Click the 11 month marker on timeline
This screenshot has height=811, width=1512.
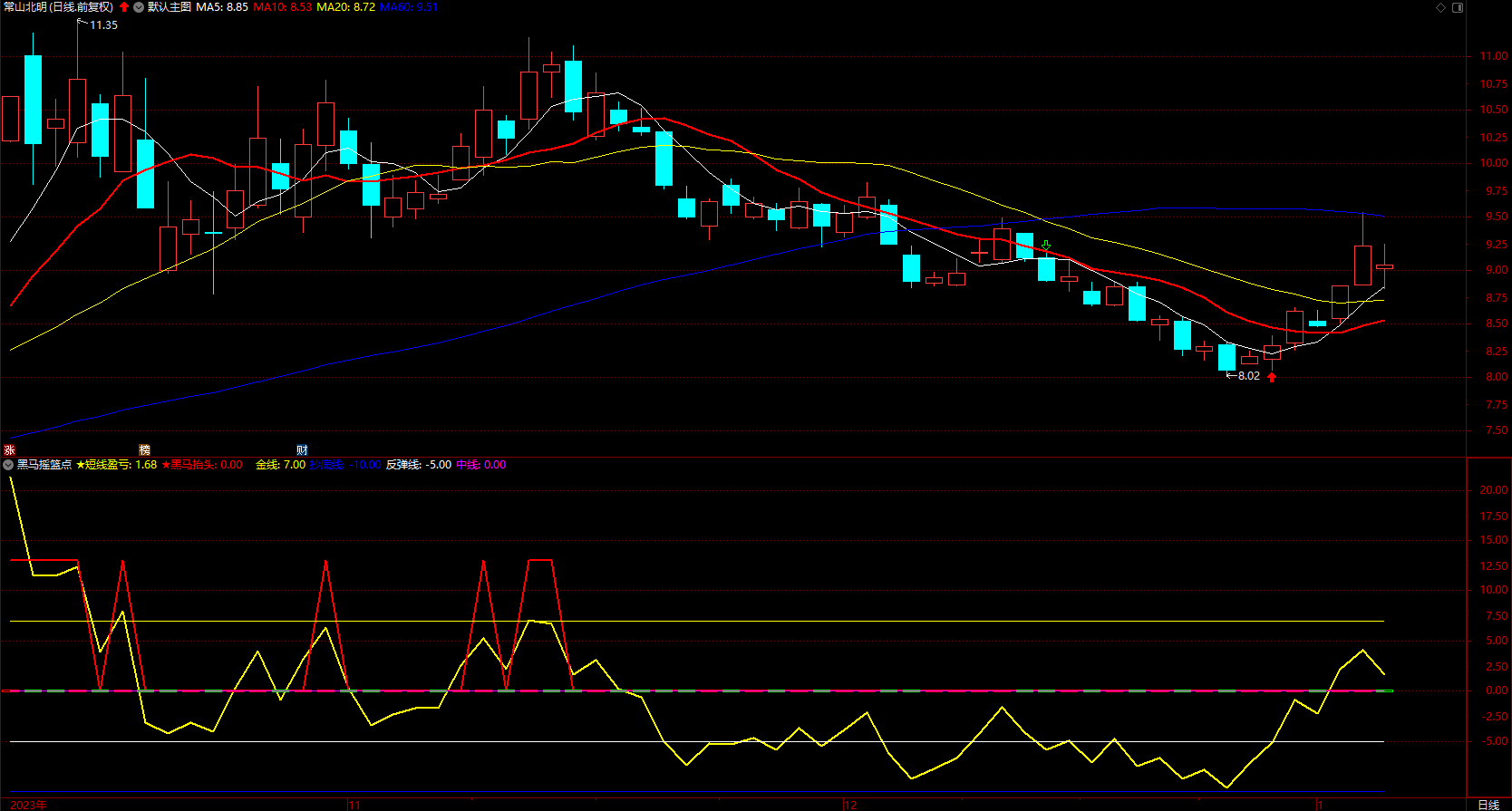[354, 805]
